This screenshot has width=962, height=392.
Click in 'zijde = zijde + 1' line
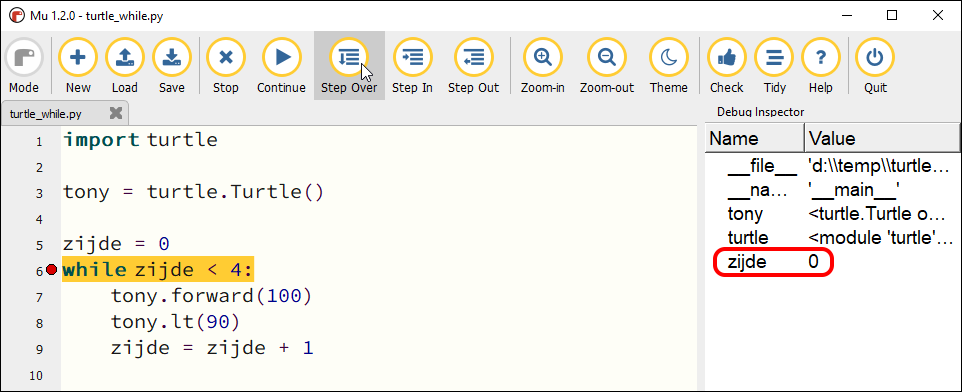(x=212, y=348)
